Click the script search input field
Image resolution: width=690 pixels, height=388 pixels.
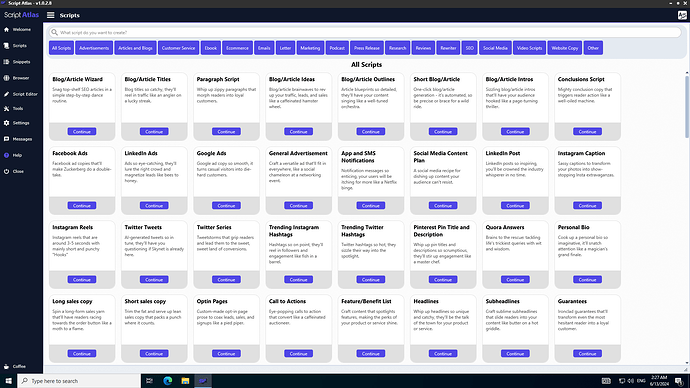coord(365,33)
